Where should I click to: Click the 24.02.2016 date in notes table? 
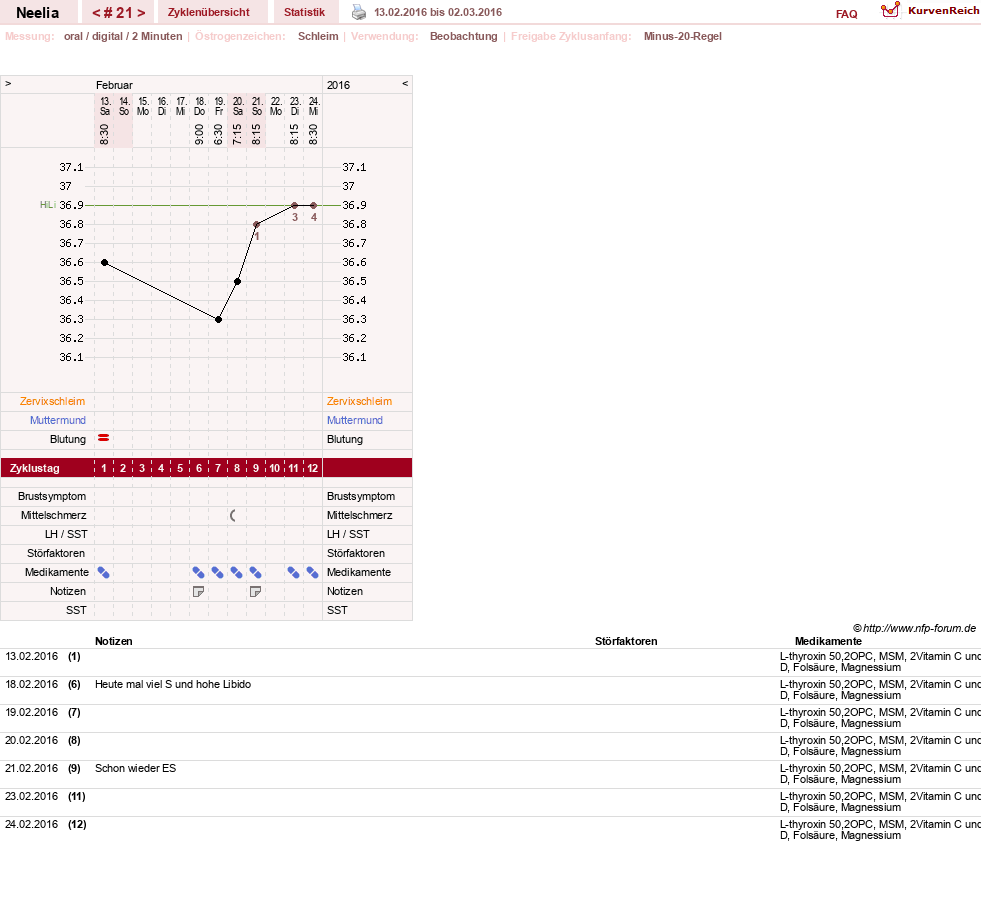pyautogui.click(x=31, y=825)
